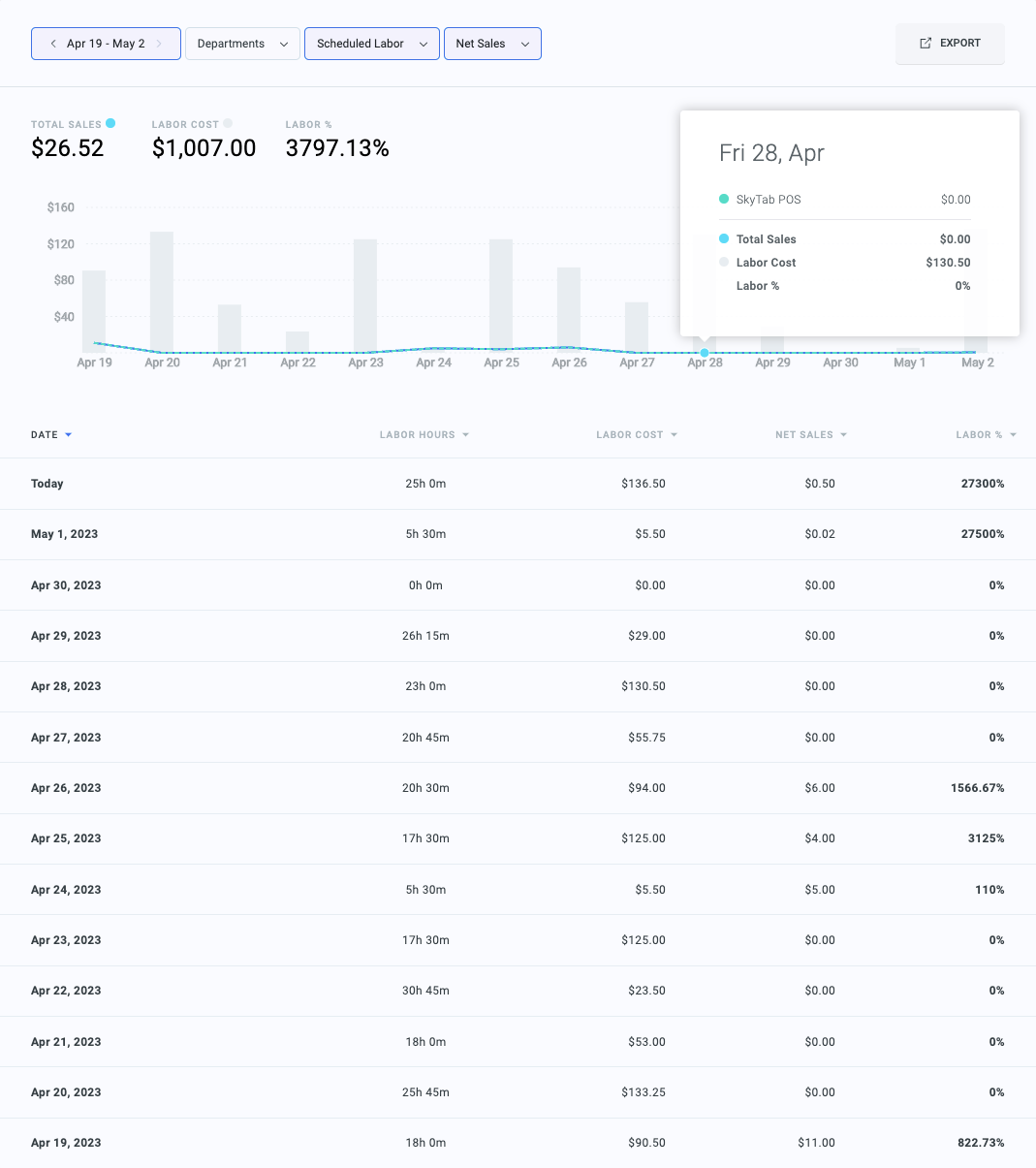Select the Today table row
The width and height of the screenshot is (1036, 1168).
518,484
